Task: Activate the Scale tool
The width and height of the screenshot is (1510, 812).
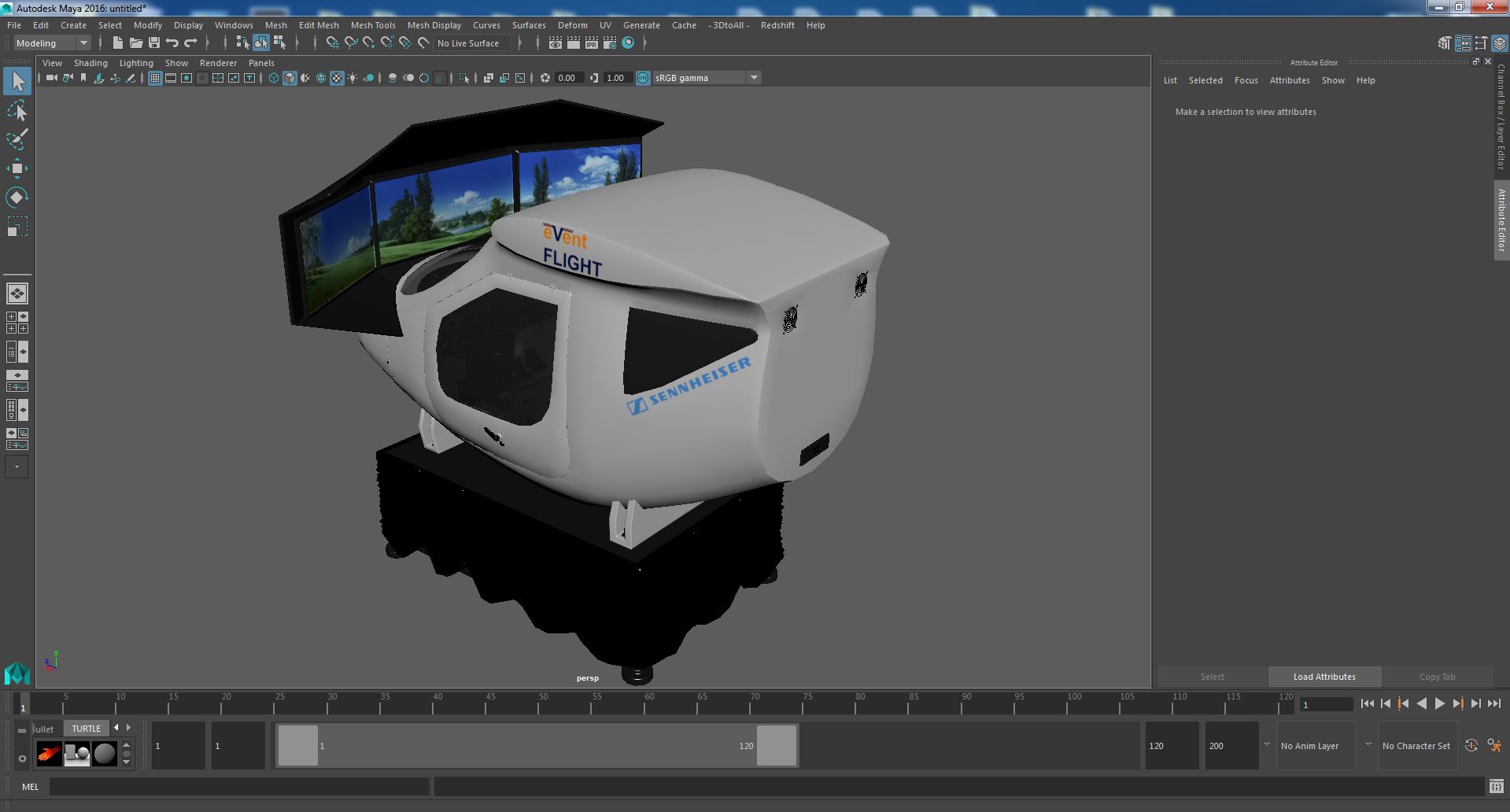Action: [17, 227]
